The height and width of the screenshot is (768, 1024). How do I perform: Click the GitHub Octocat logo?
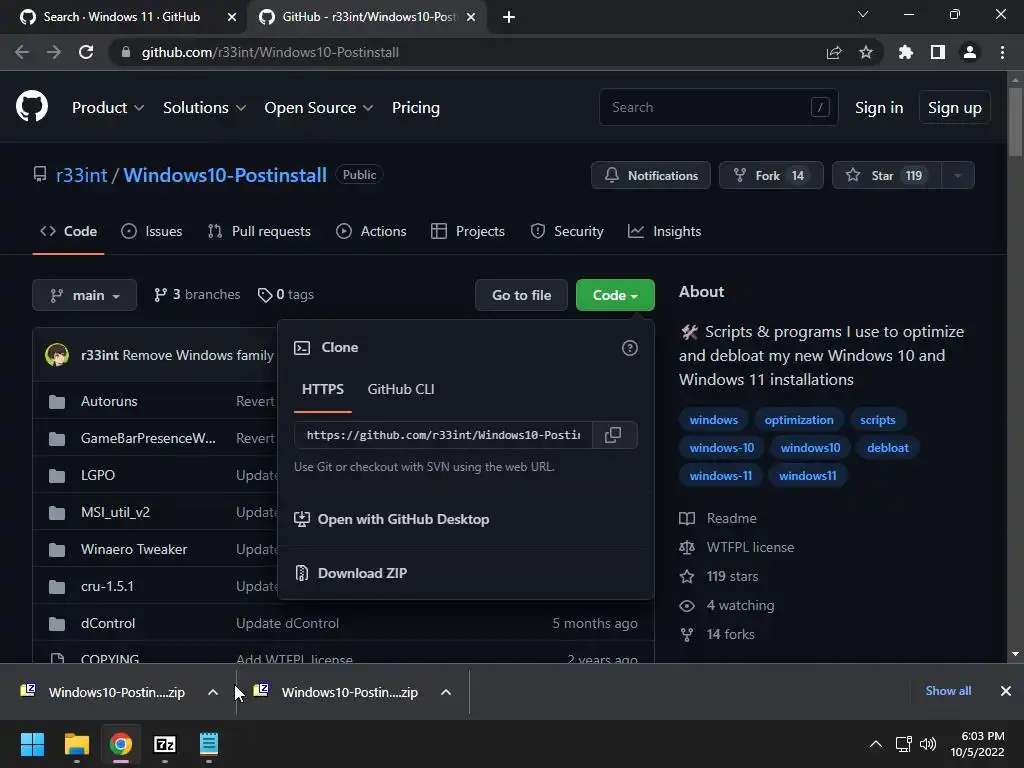(x=32, y=107)
